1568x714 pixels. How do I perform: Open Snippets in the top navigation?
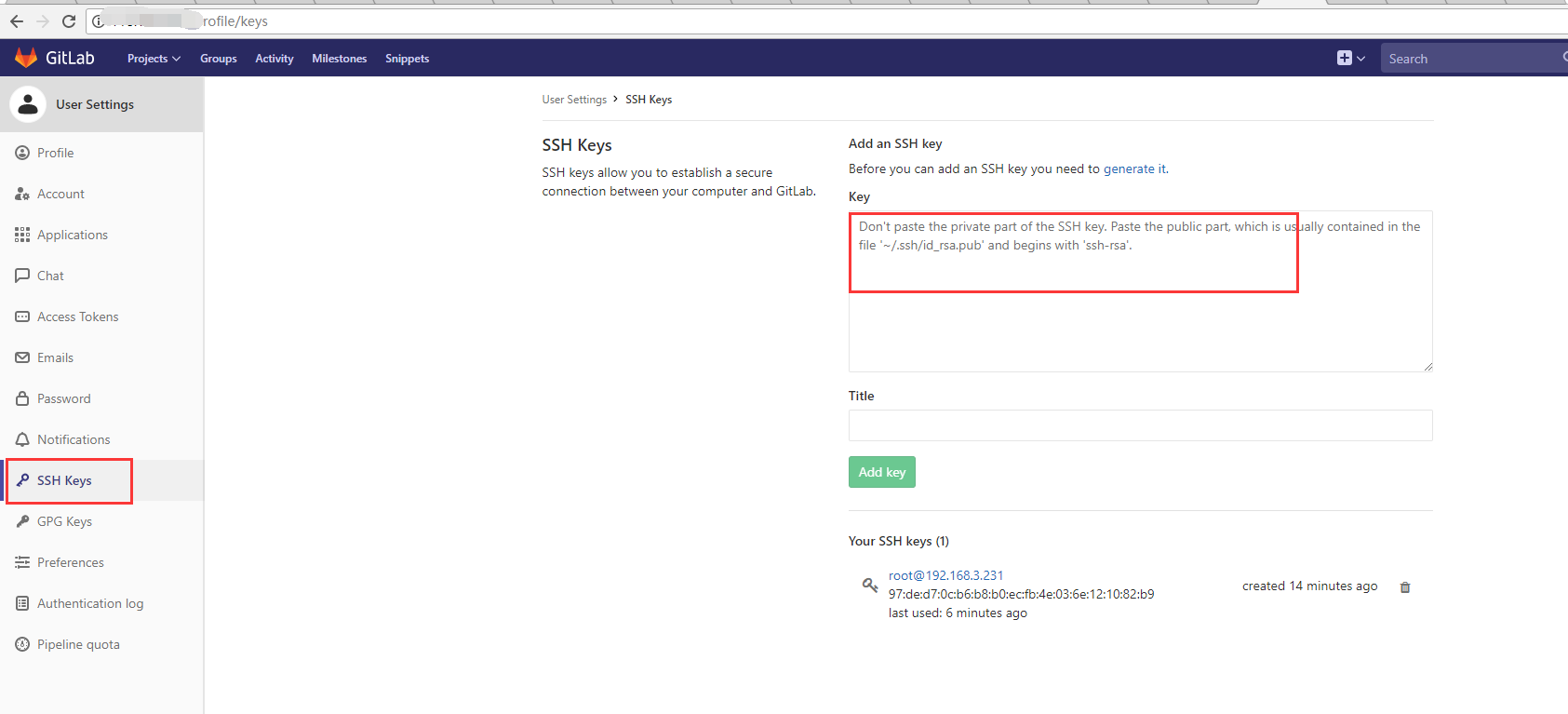tap(408, 58)
